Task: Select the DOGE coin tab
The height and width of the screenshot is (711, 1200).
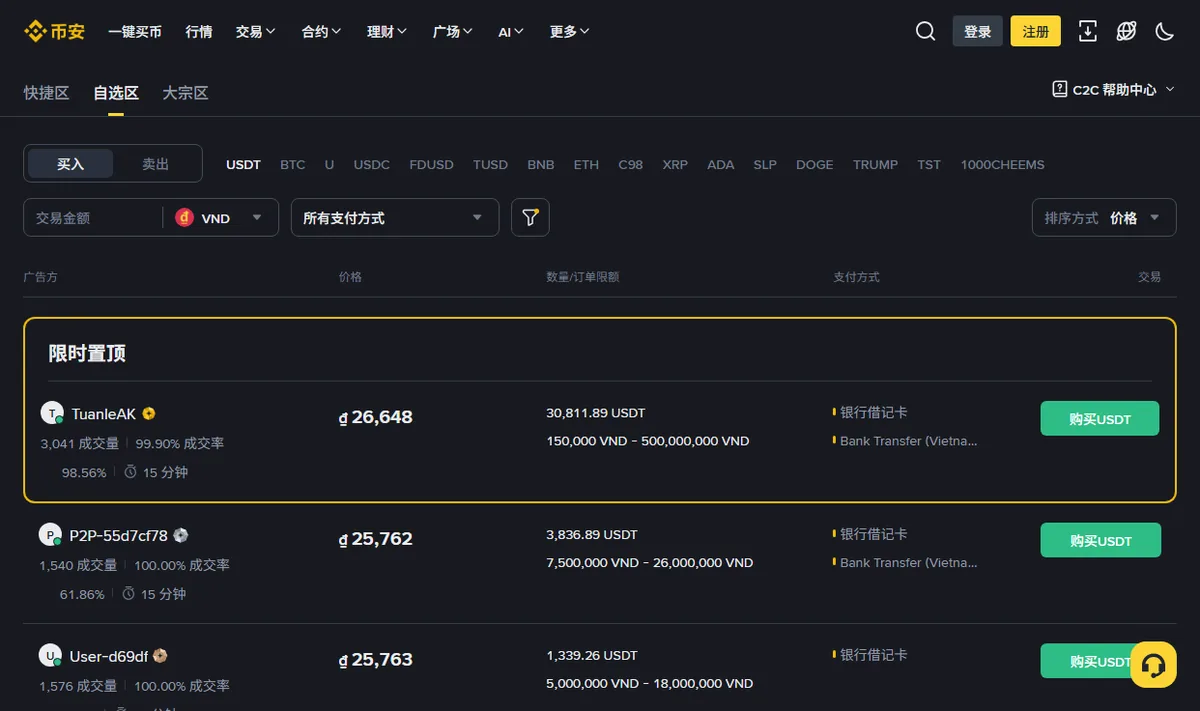Action: [815, 164]
